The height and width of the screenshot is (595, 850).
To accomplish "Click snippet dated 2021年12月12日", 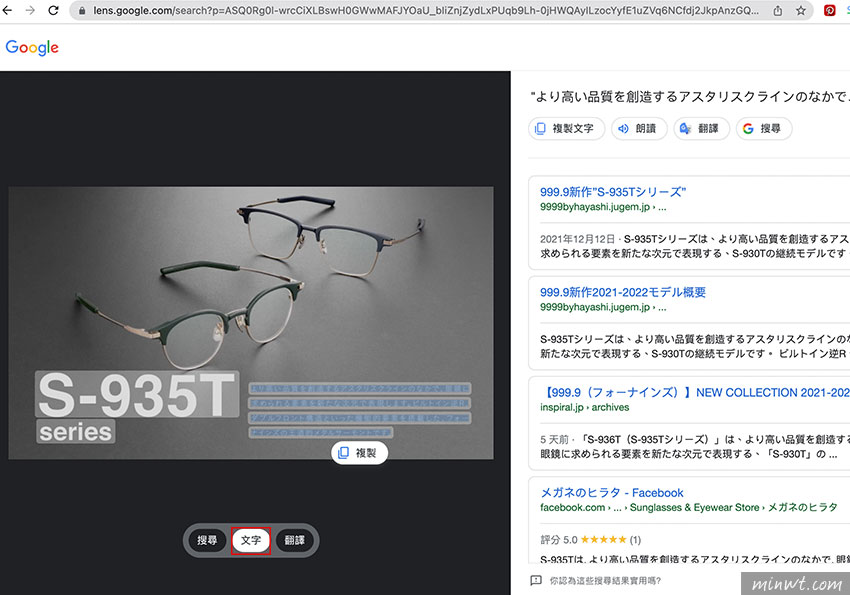I will (x=694, y=246).
